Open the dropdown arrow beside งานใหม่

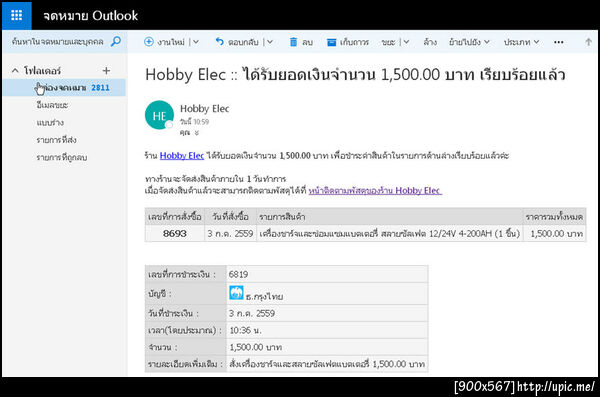(196, 42)
